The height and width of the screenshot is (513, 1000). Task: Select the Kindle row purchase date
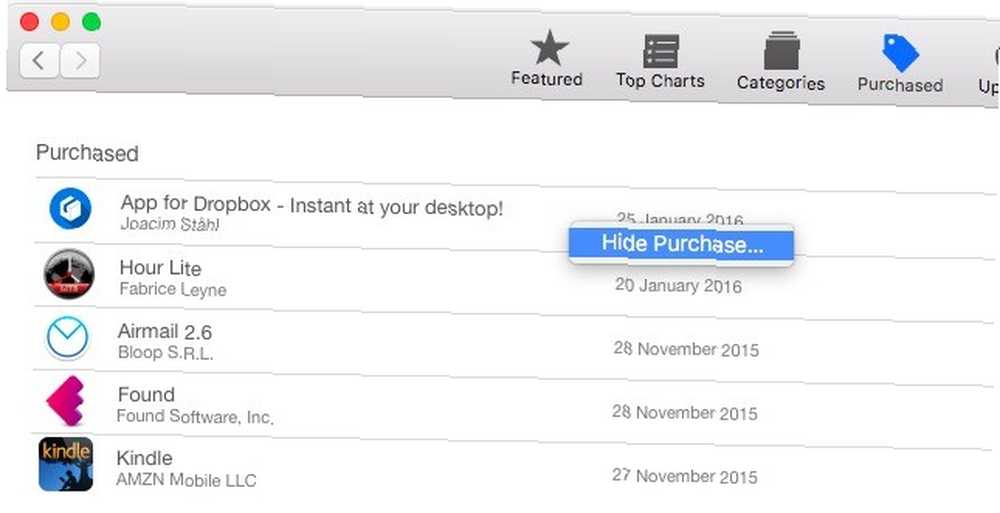click(685, 476)
